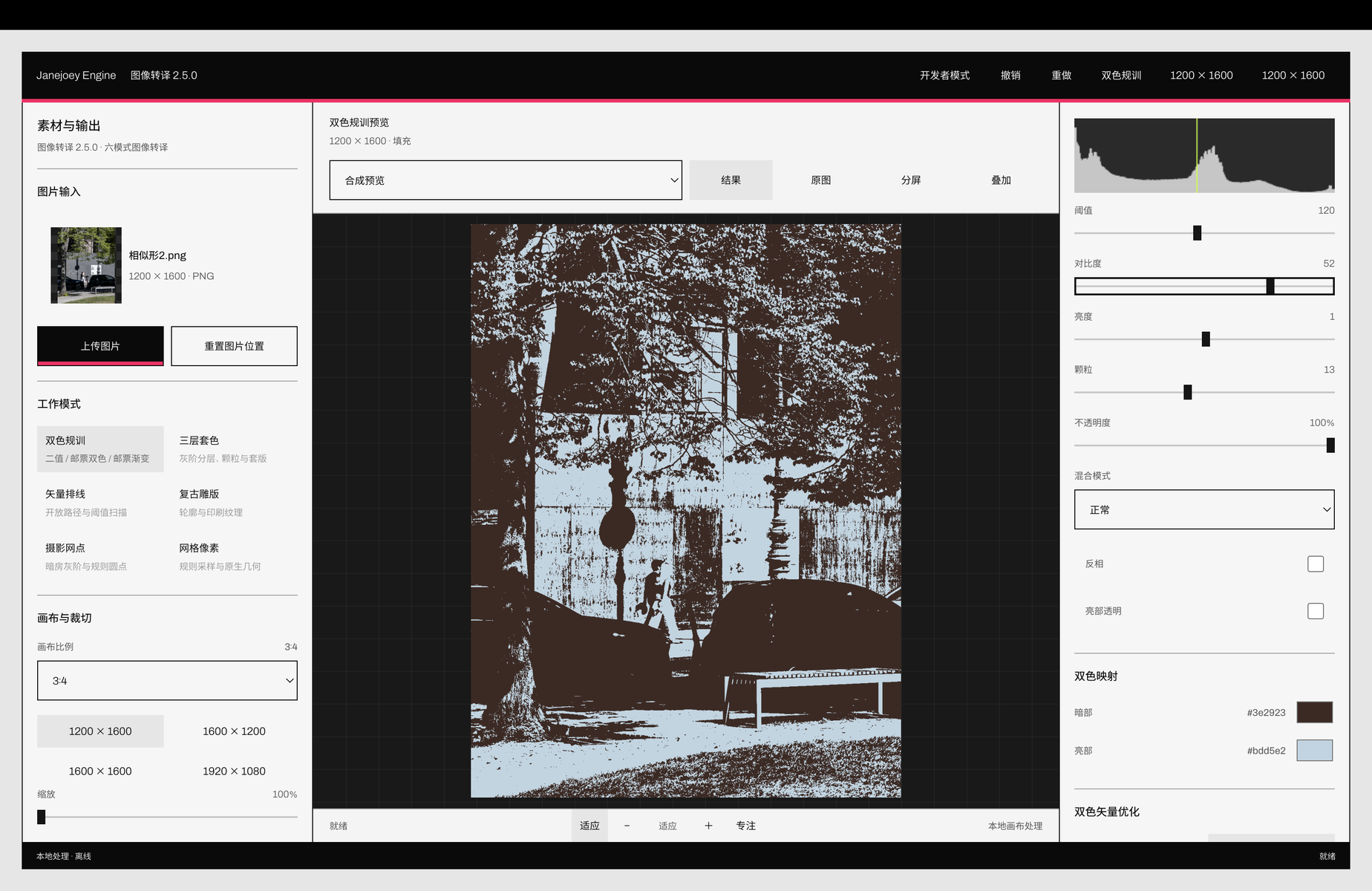
Task: Expand the 混合模式 正常 dropdown
Action: [1204, 509]
